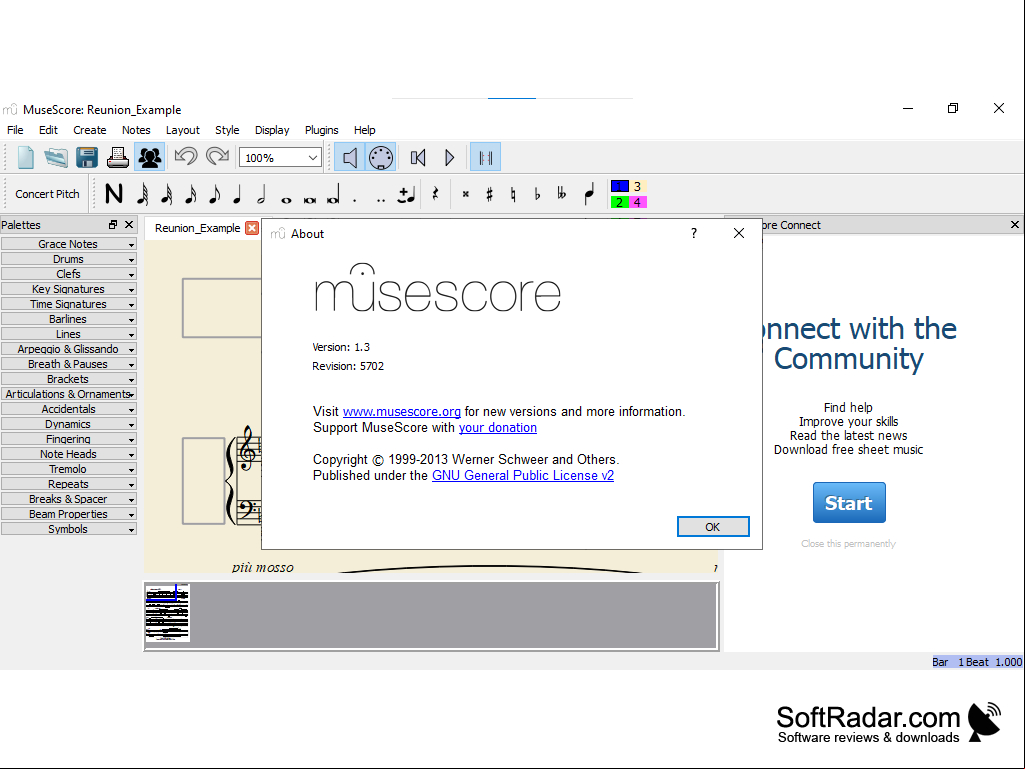The width and height of the screenshot is (1025, 769).
Task: Toggle MIDI input with the round connector icon
Action: click(381, 158)
